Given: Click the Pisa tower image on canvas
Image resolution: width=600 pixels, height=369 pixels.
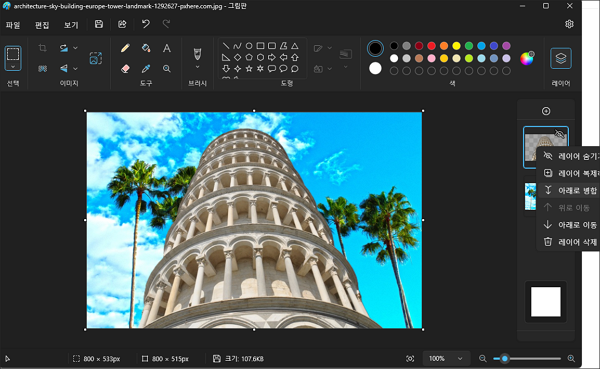Looking at the screenshot, I should (x=254, y=220).
